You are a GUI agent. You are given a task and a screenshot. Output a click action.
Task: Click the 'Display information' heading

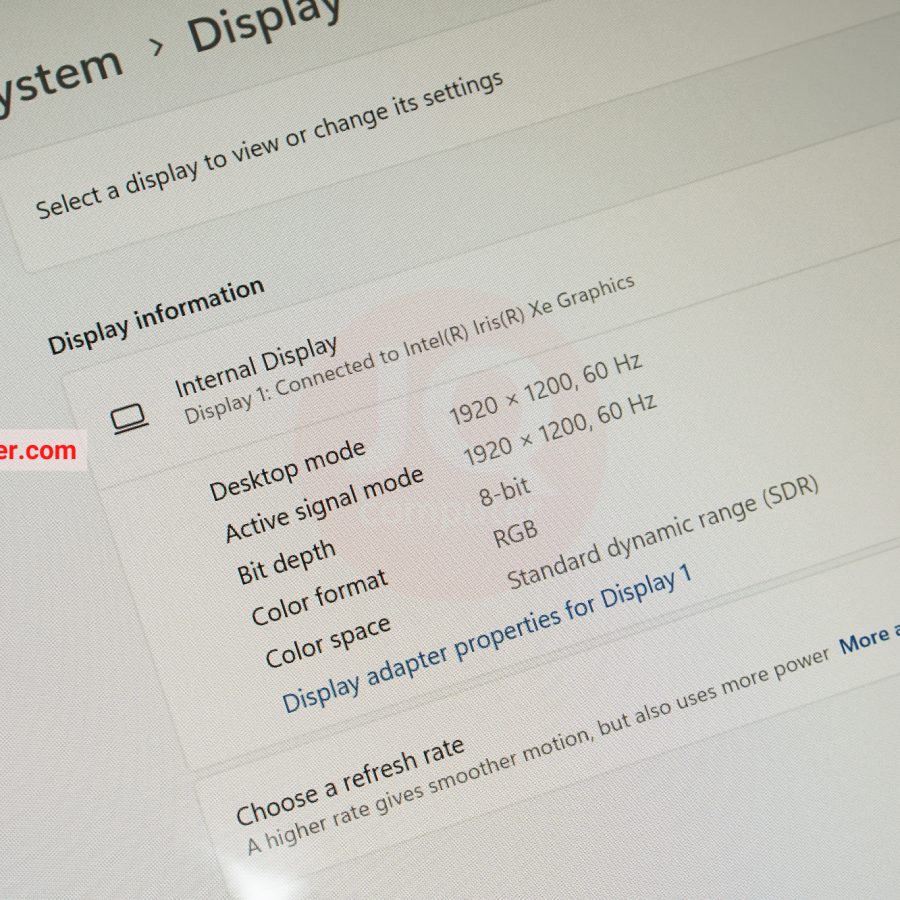click(156, 316)
